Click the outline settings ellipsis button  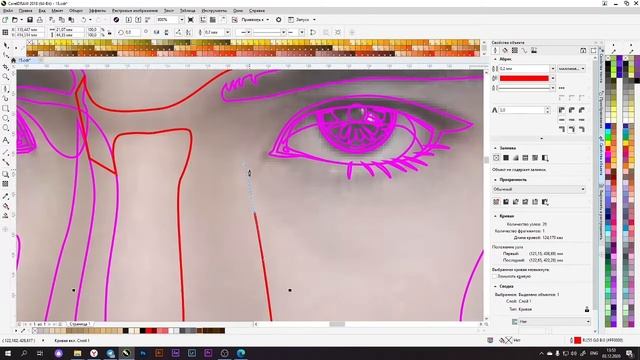(x=562, y=88)
